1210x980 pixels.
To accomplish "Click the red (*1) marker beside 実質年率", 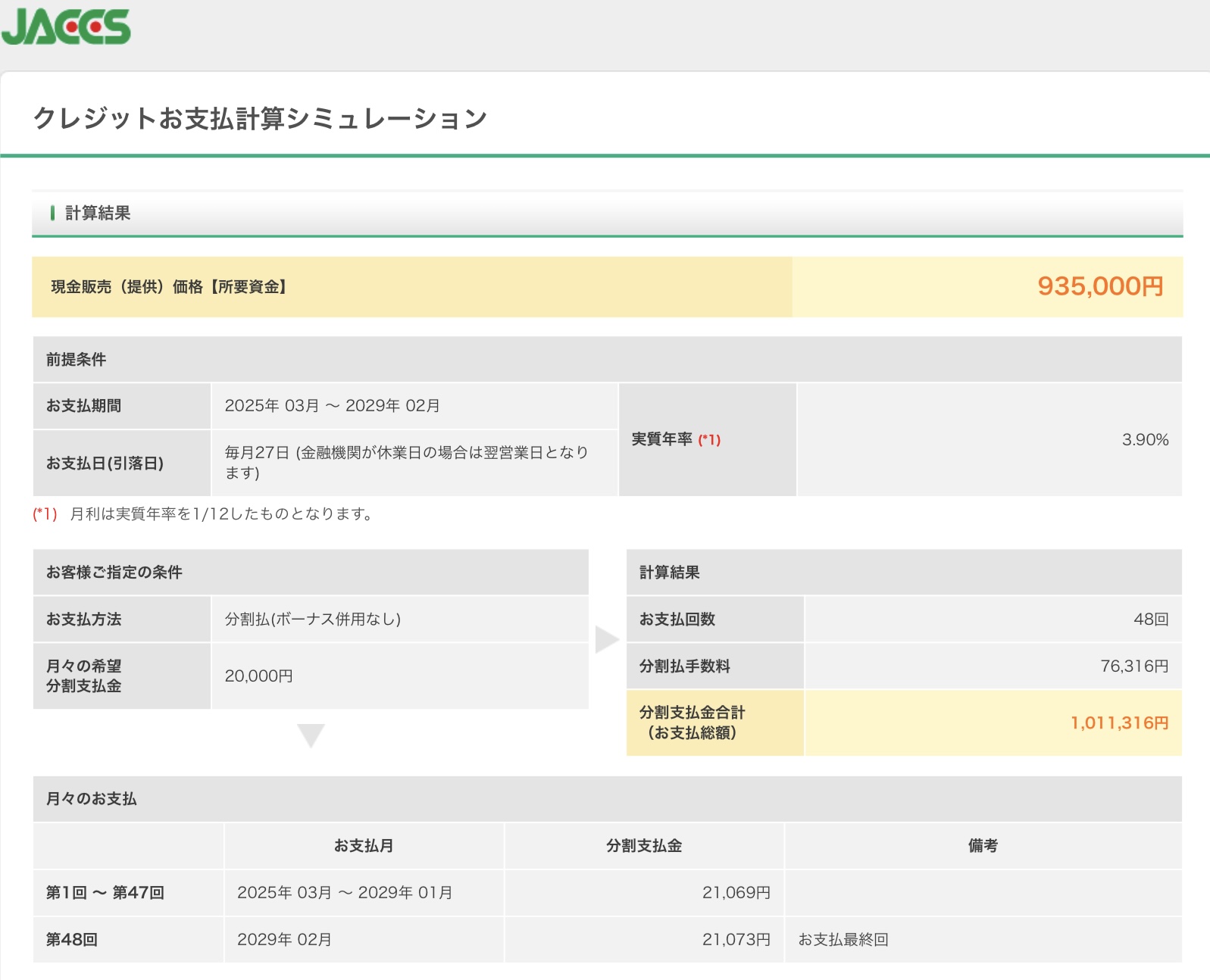I will point(709,439).
